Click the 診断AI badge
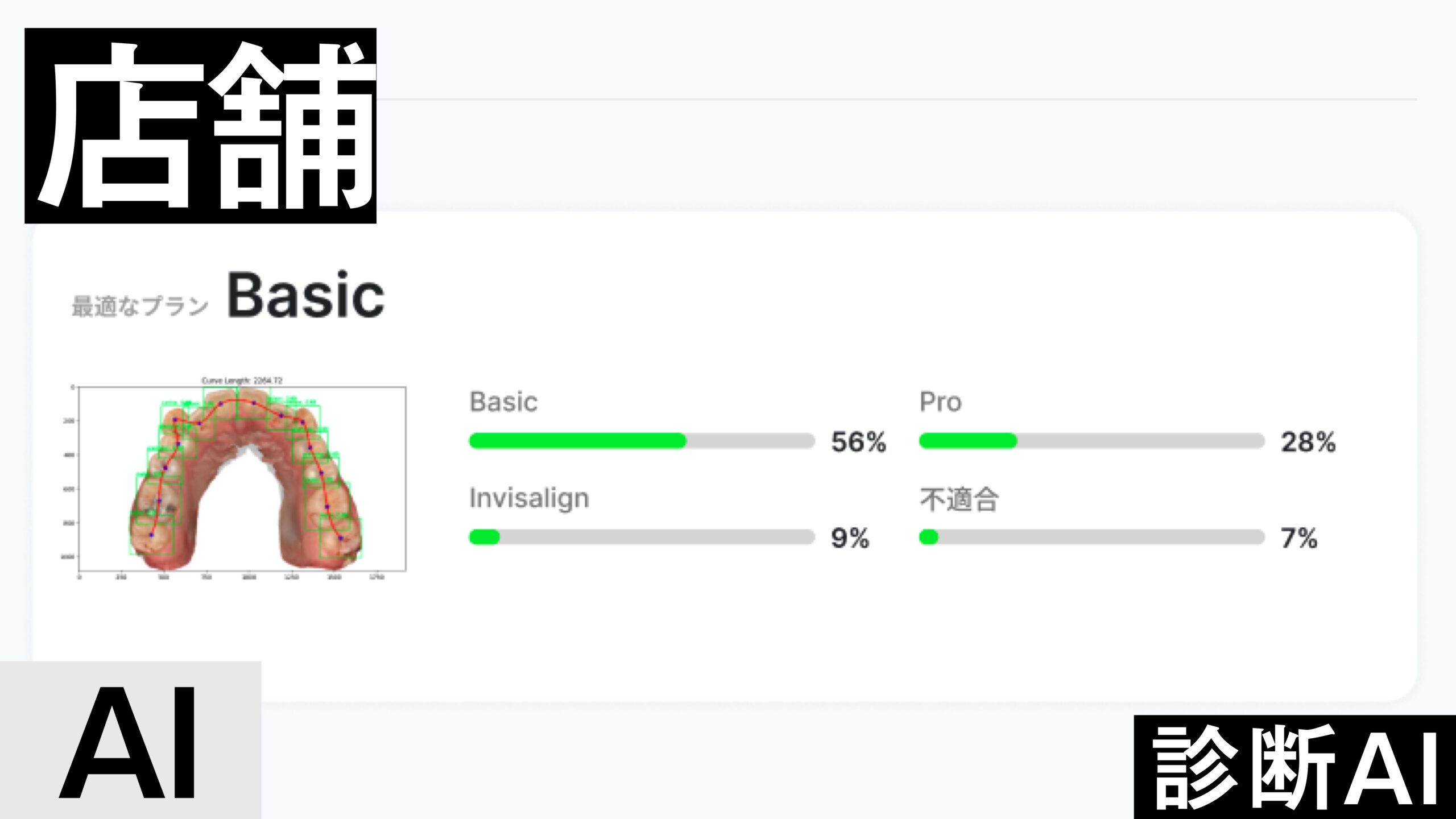 [x=1295, y=767]
